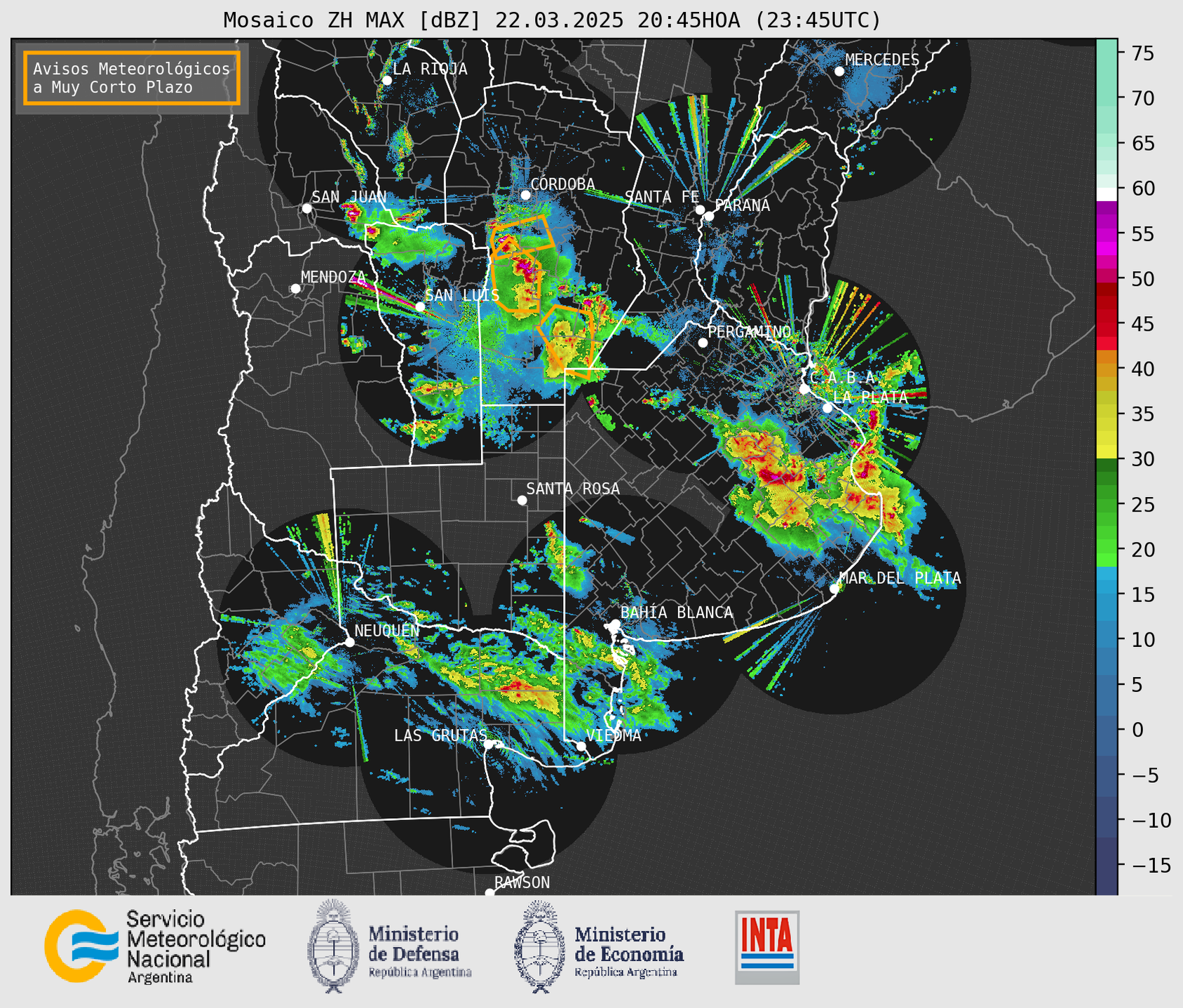Click the BAHÍA BLANCA city label
Image resolution: width=1183 pixels, height=1008 pixels.
pyautogui.click(x=677, y=612)
